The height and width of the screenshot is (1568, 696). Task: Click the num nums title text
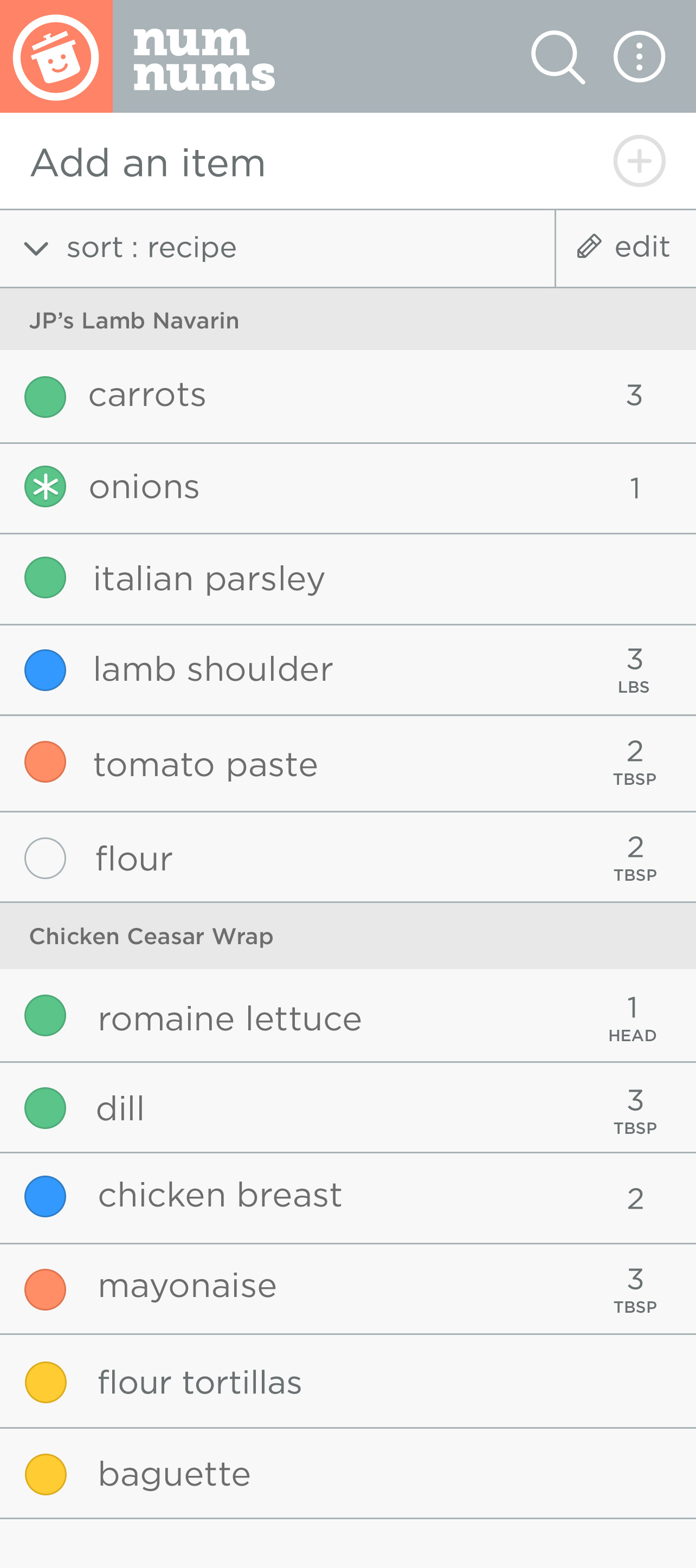(203, 59)
